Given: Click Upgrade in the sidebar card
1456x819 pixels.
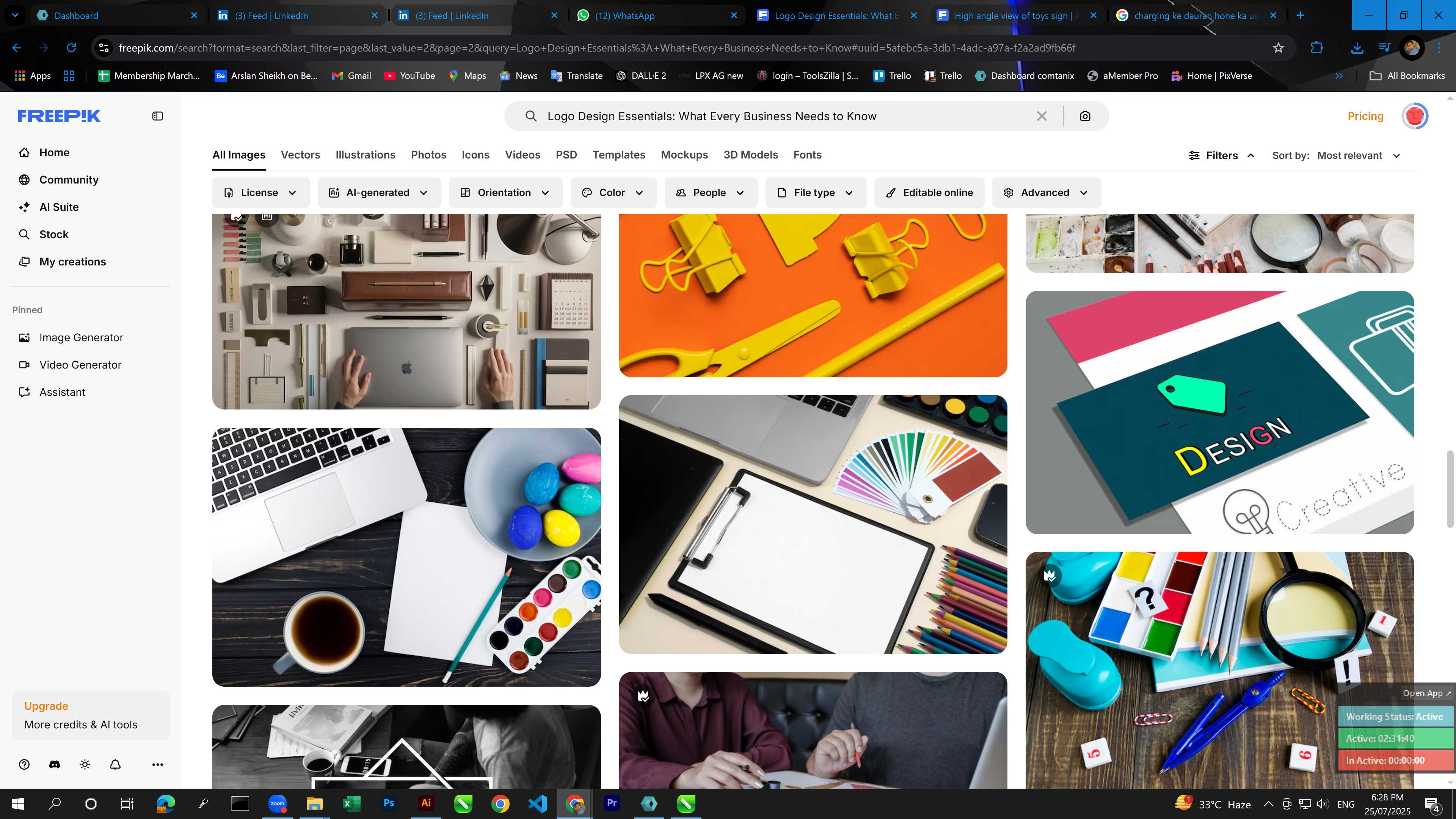Looking at the screenshot, I should pyautogui.click(x=46, y=706).
